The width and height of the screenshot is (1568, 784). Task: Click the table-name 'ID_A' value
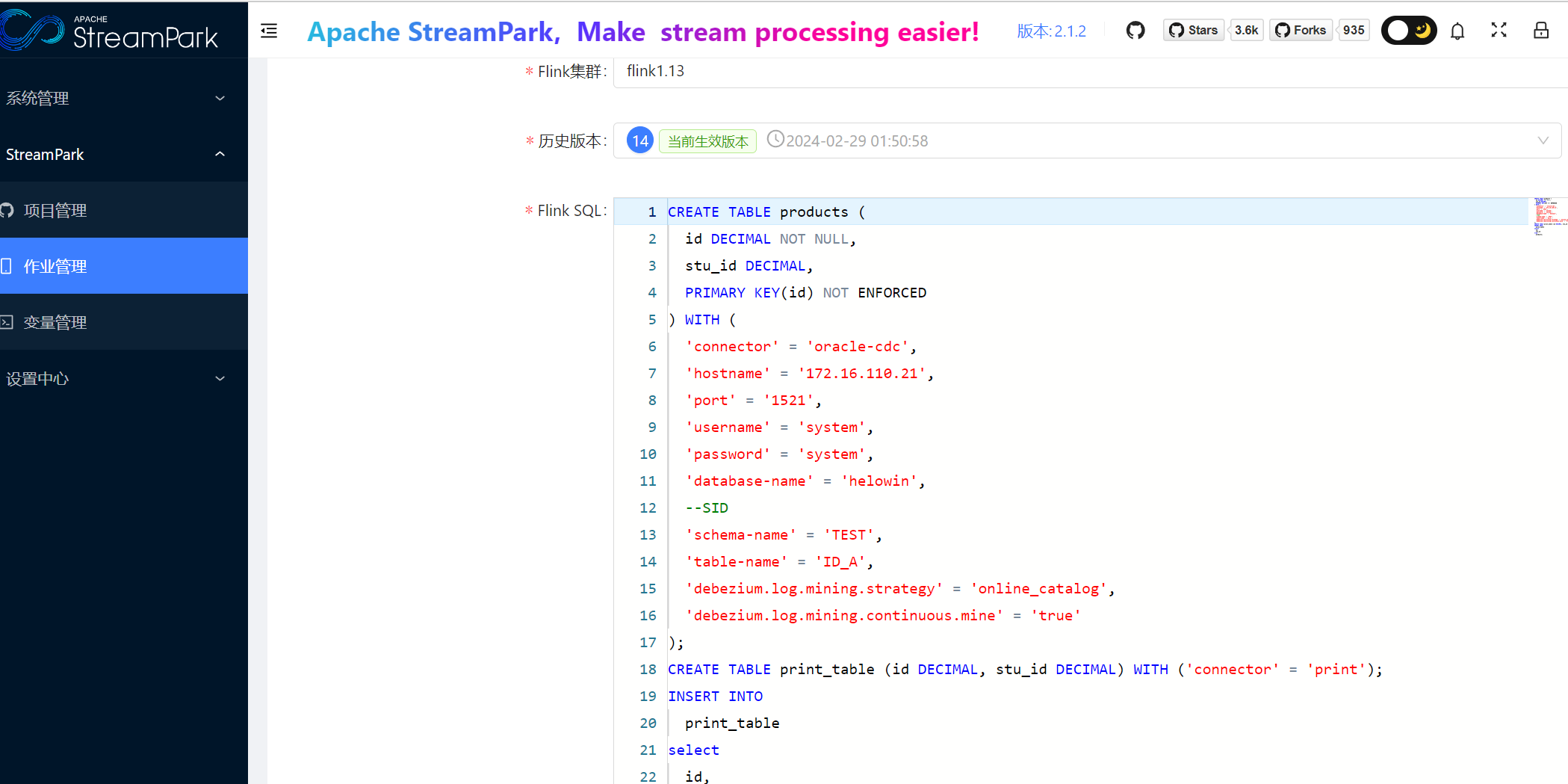coord(840,562)
